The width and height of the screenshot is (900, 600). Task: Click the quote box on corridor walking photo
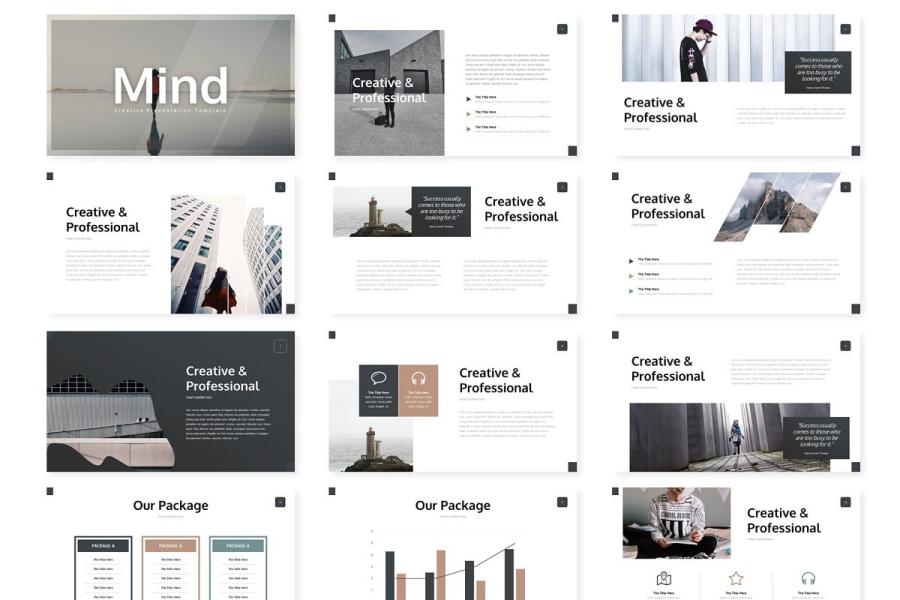point(815,437)
